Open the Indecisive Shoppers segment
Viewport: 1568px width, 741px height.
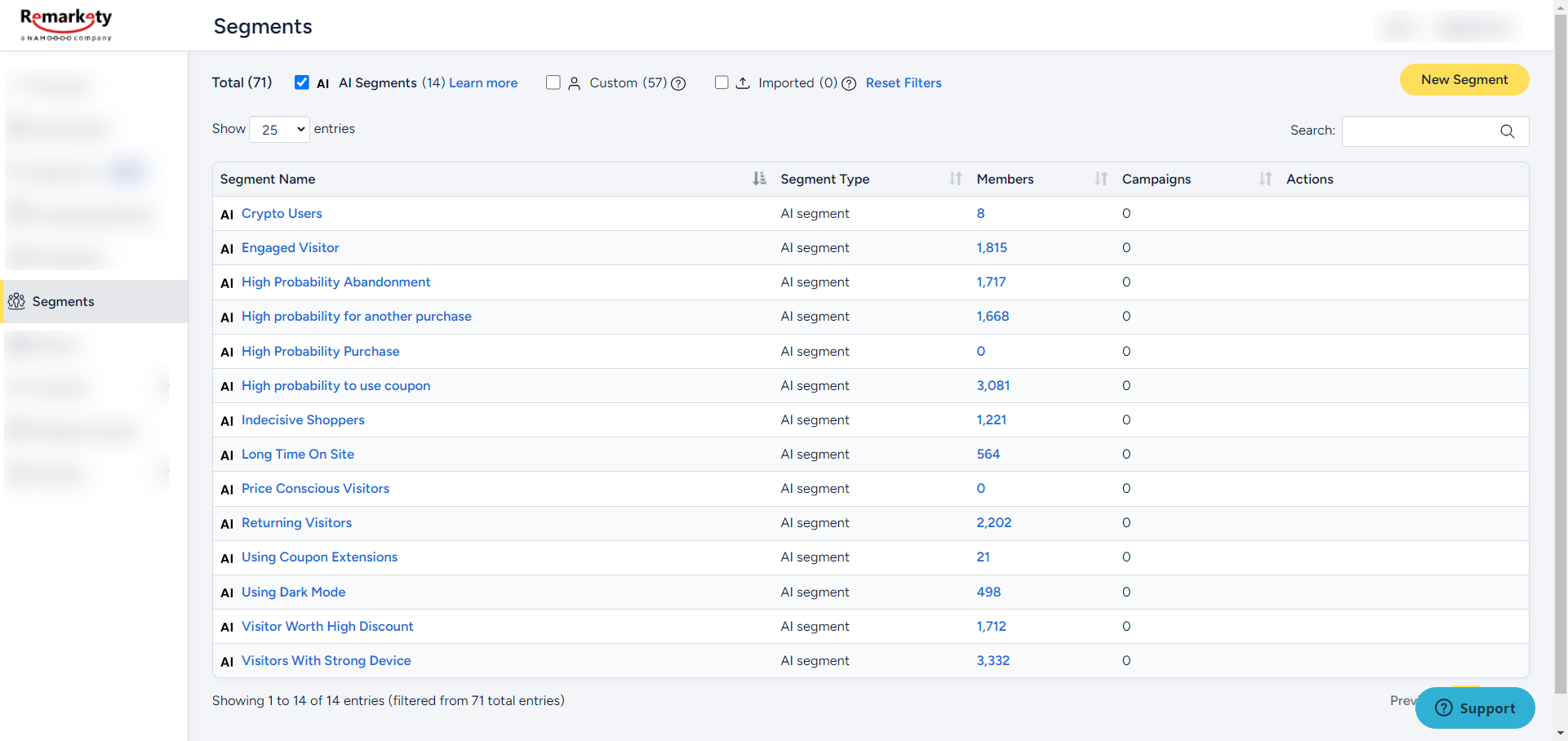coord(303,419)
